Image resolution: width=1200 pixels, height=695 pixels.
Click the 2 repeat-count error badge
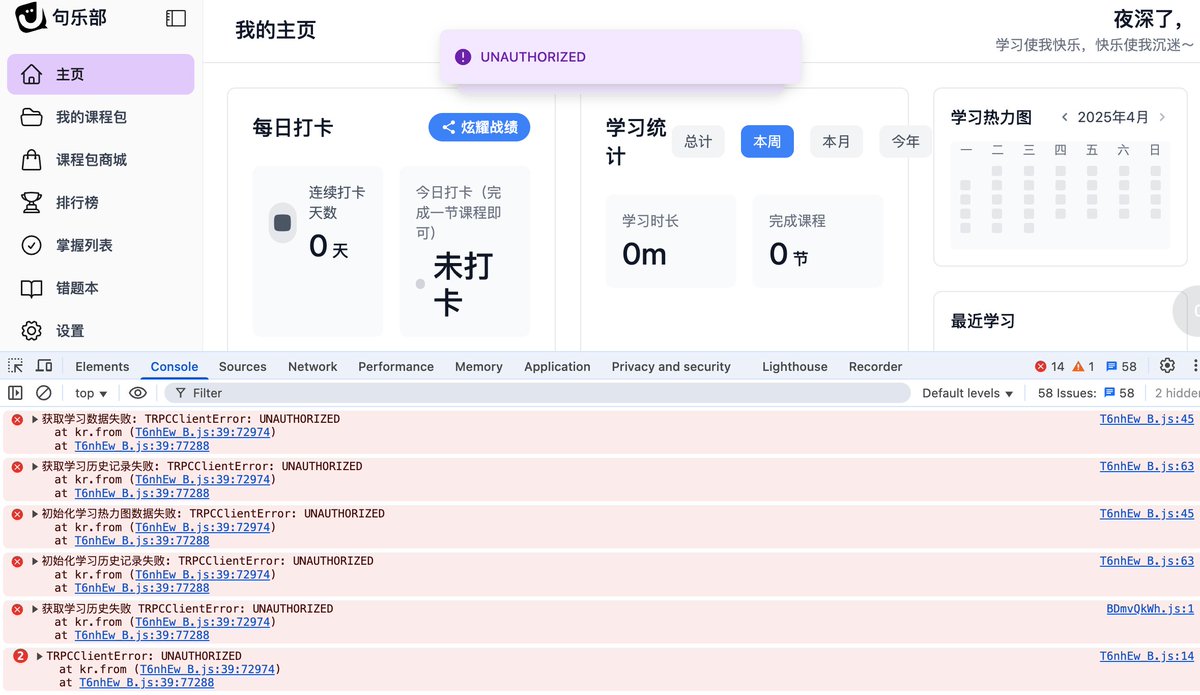click(20, 656)
